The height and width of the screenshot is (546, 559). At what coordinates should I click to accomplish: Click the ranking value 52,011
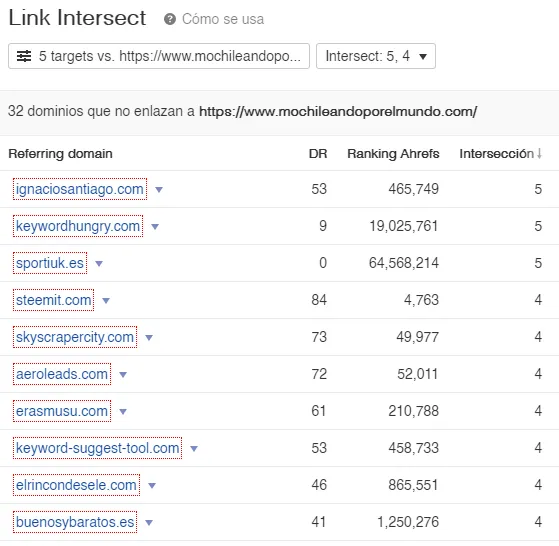(x=417, y=374)
